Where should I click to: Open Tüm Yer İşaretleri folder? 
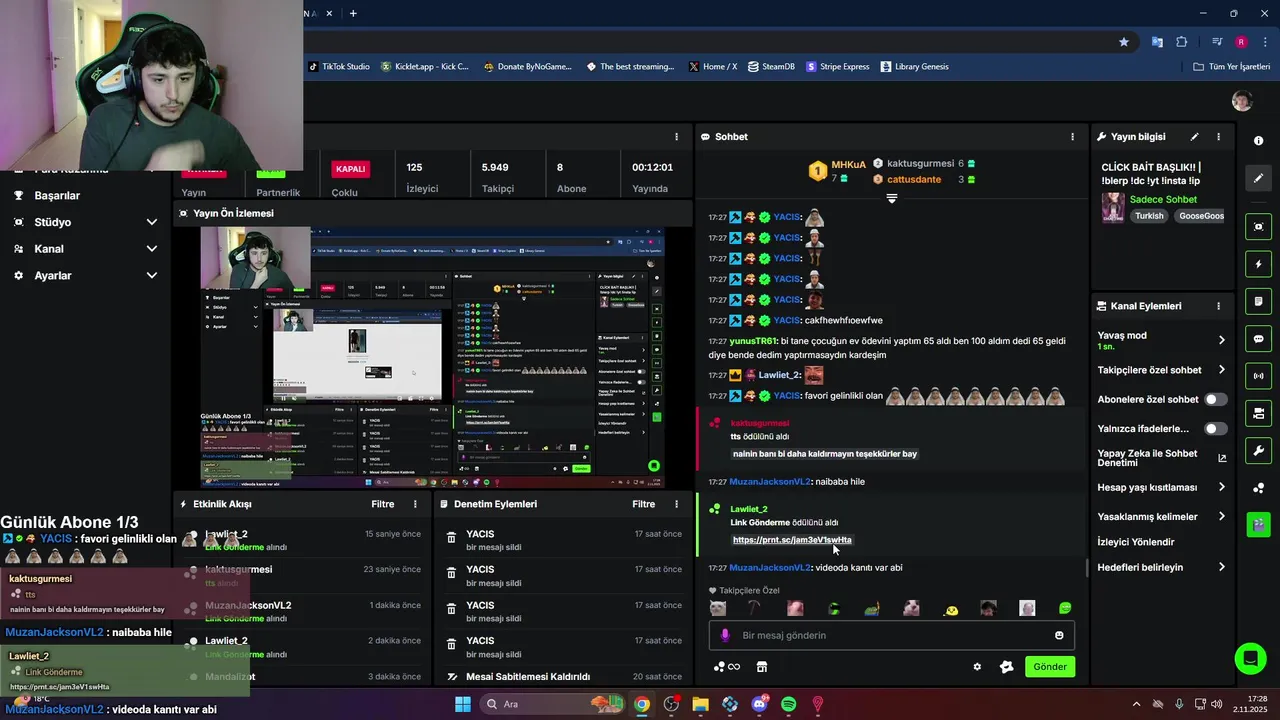[1231, 67]
